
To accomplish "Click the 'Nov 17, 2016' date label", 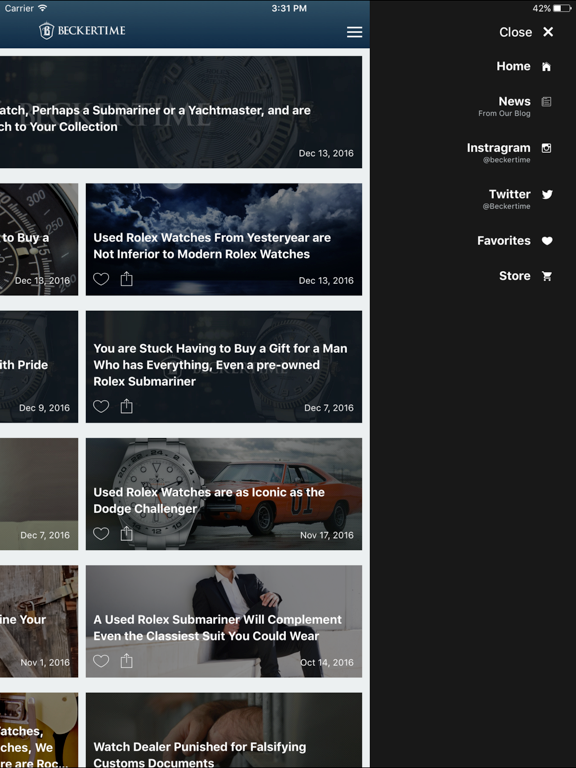I will 327,535.
